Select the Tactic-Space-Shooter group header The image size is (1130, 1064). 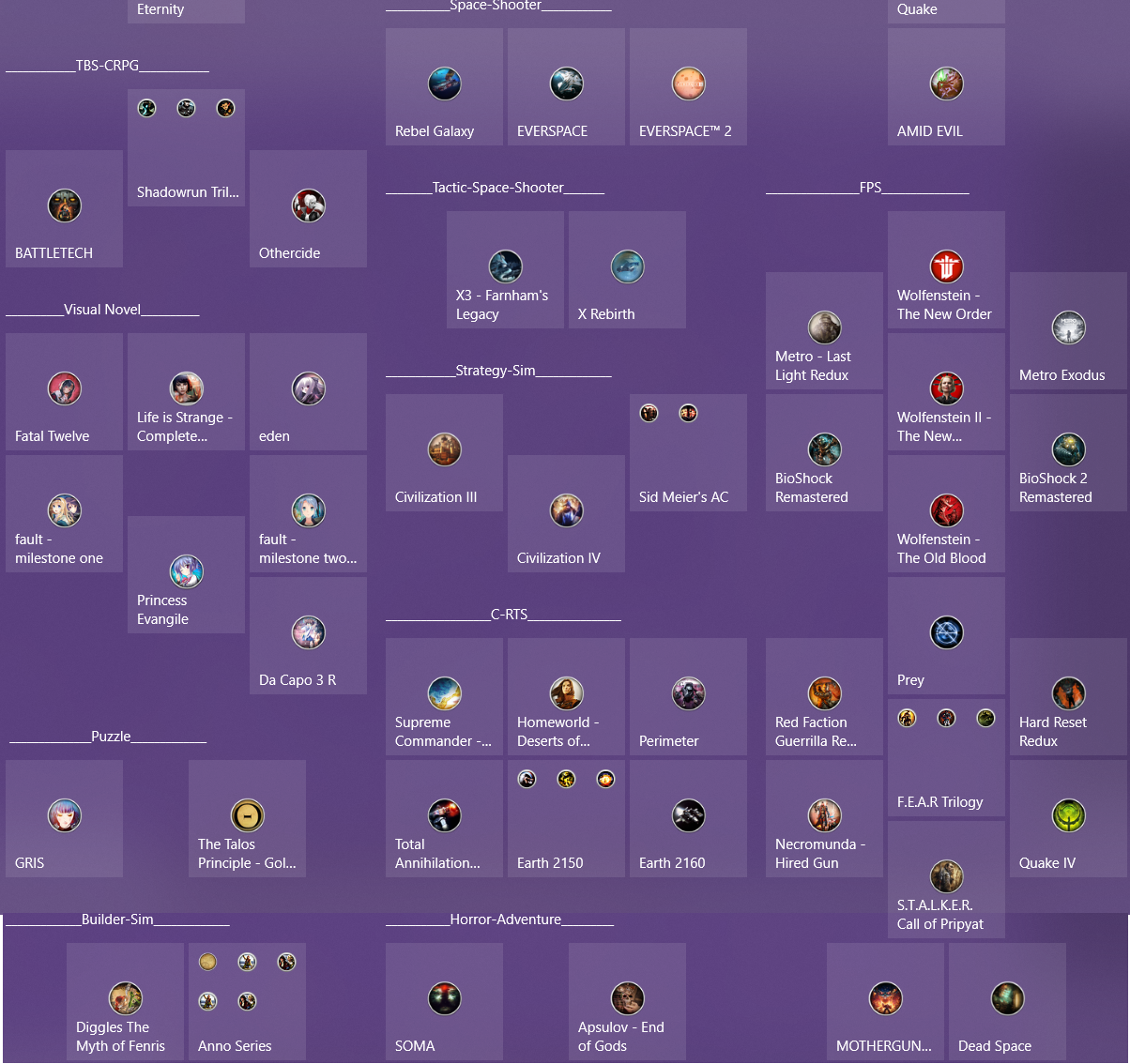click(x=495, y=188)
